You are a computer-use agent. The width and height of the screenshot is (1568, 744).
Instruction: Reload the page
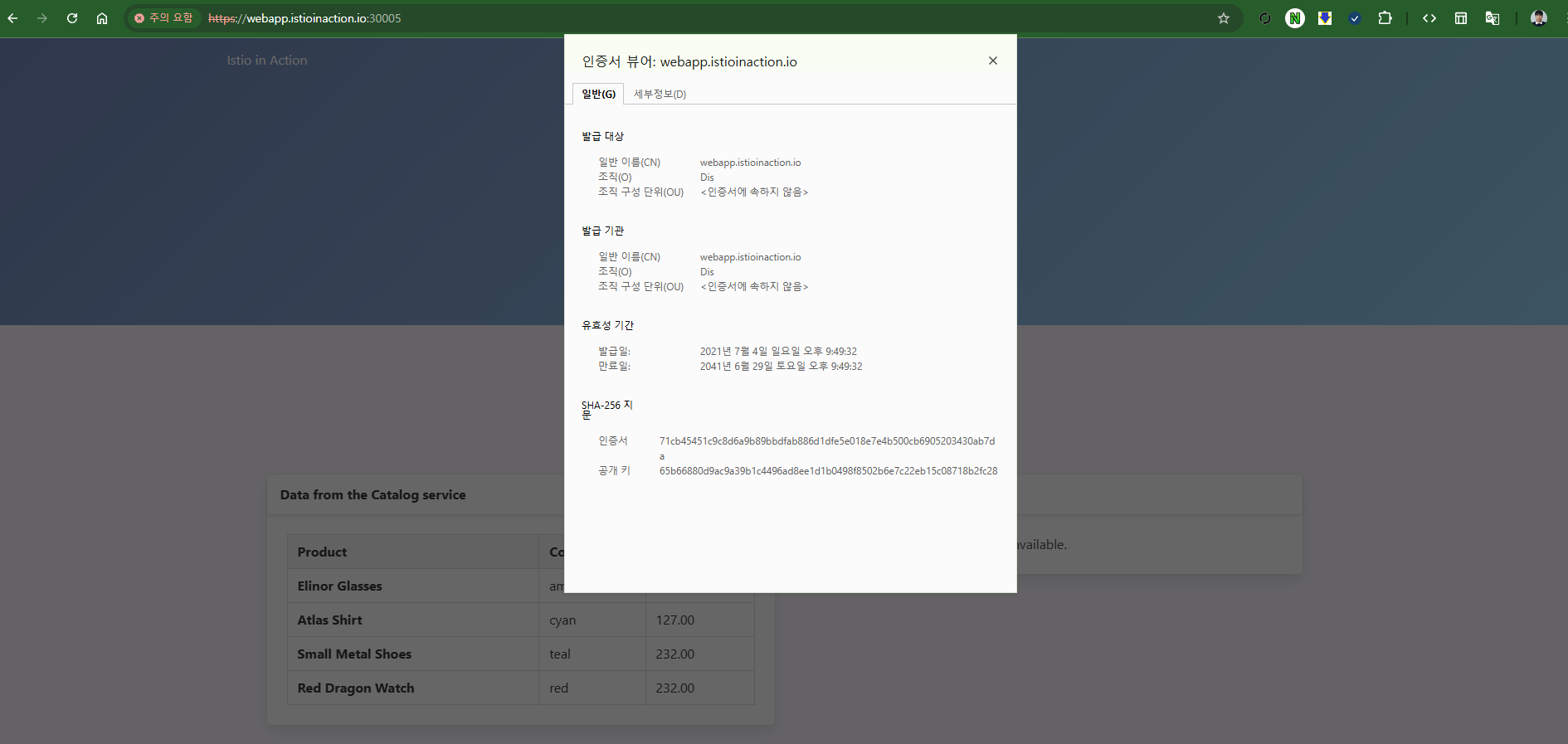pos(72,18)
